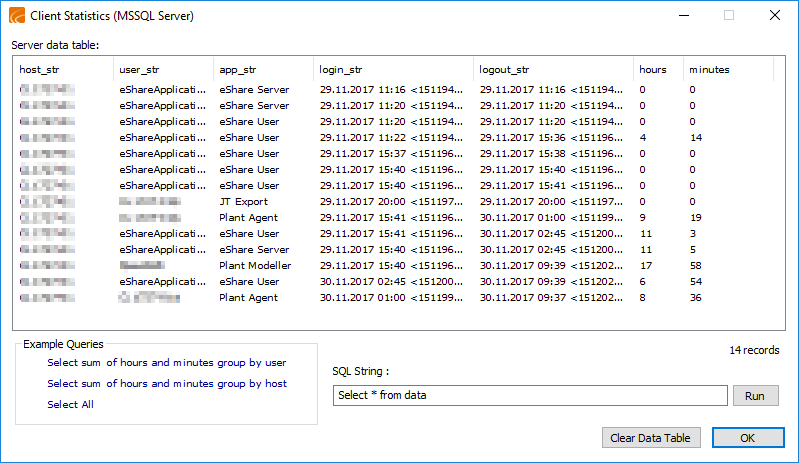Minimize the Client Statistics dialog
Image resolution: width=799 pixels, height=463 pixels.
click(683, 16)
